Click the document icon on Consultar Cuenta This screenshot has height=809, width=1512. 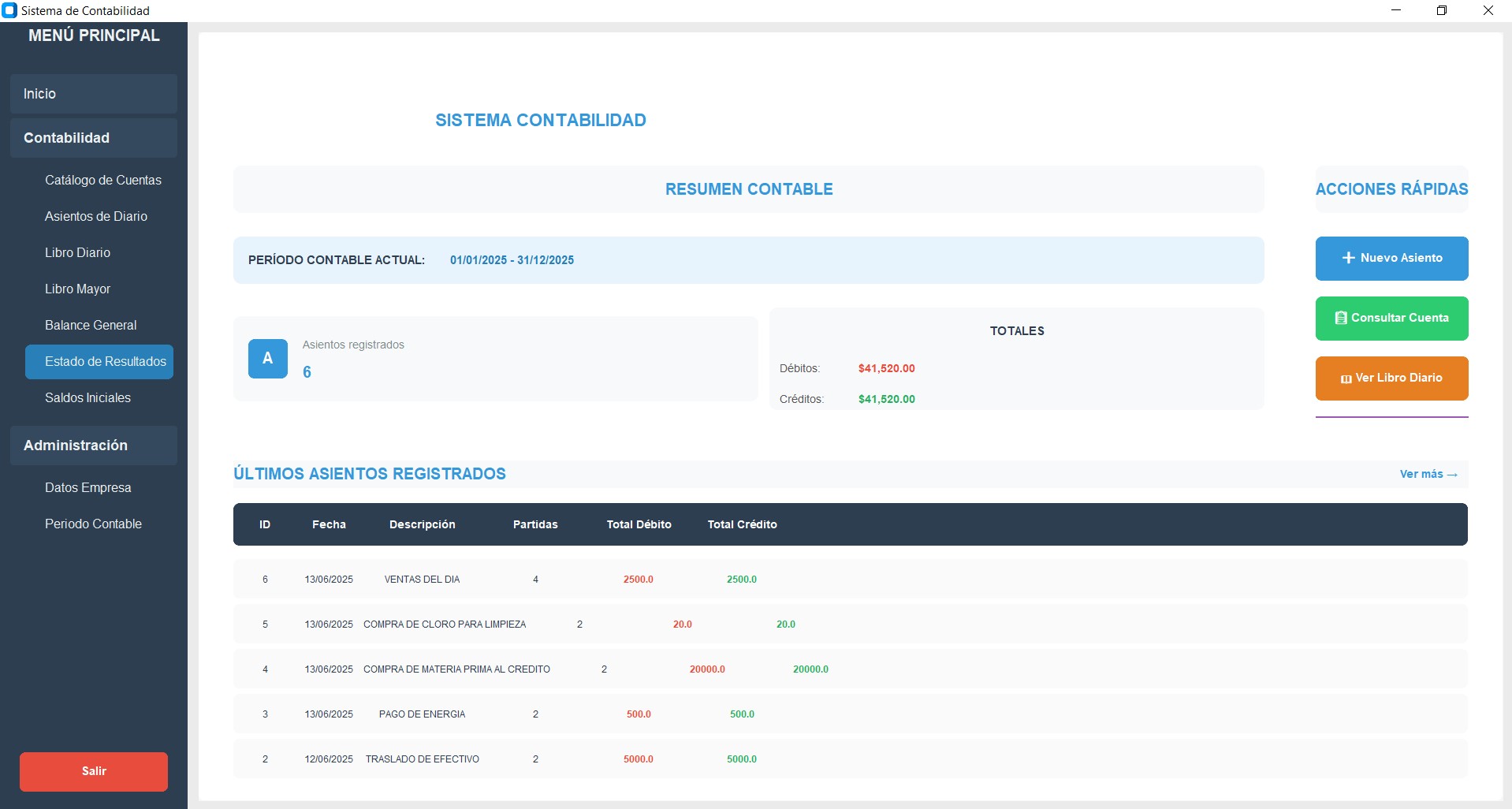click(1340, 319)
